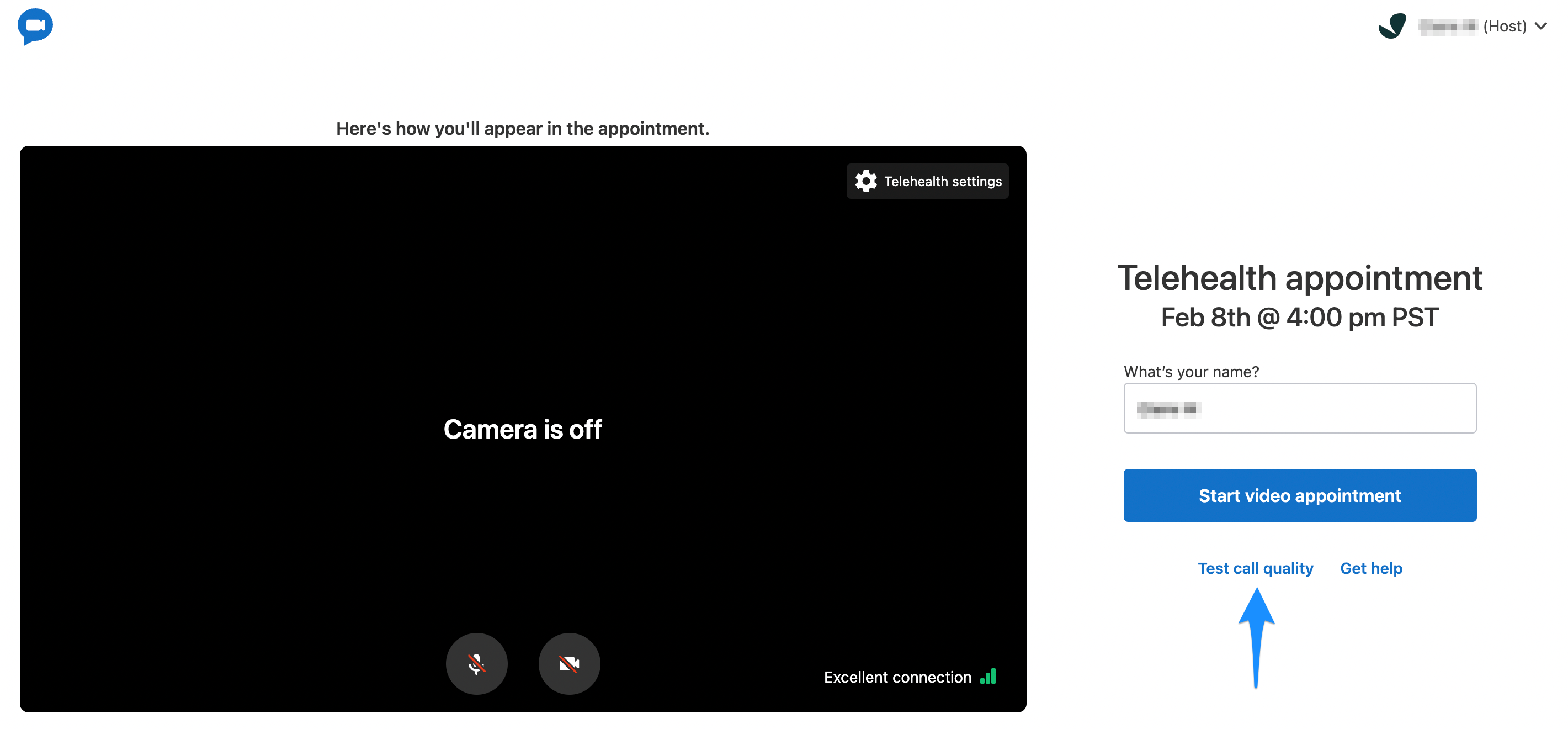Click the Camera is off preview text
1568x729 pixels.
pyautogui.click(x=522, y=429)
